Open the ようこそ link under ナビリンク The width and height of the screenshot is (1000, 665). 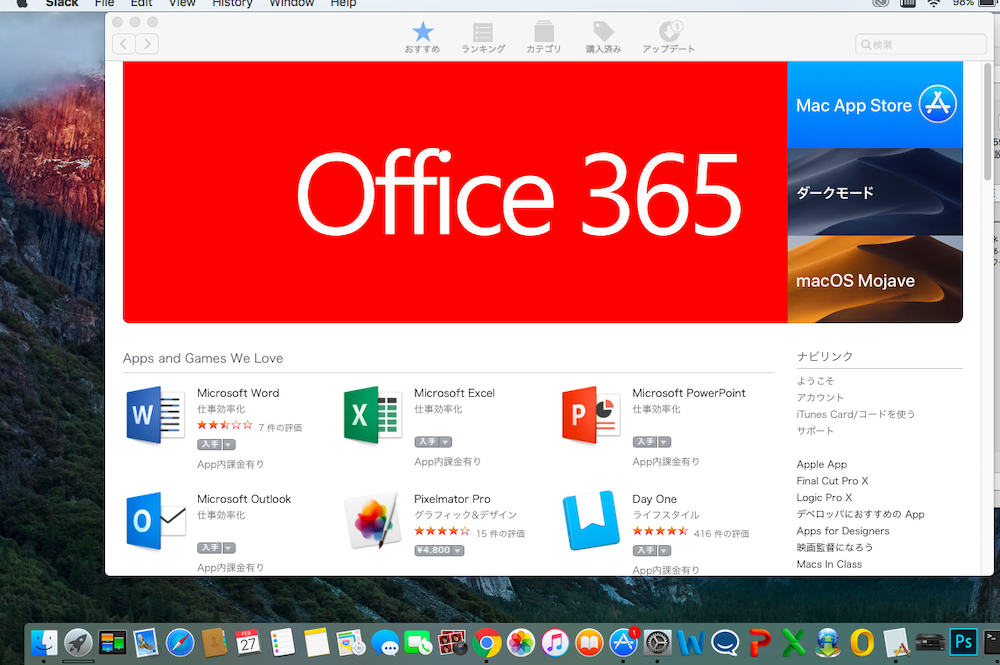click(815, 381)
